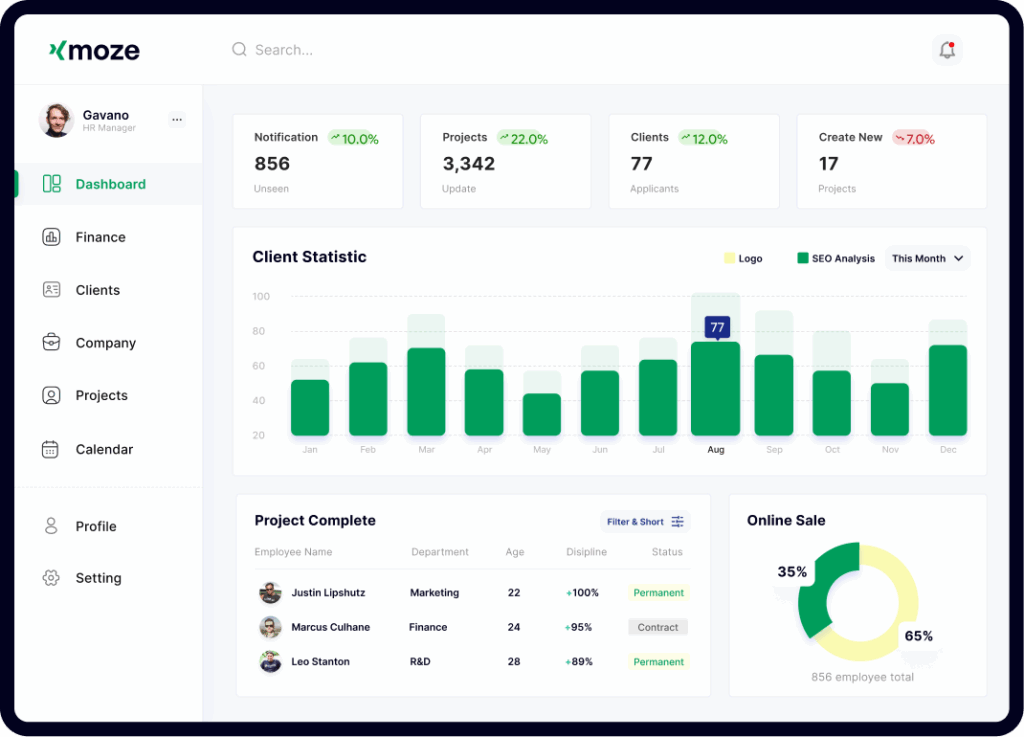Viewport: 1024px width, 737px height.
Task: Click the search magnifier icon
Action: point(239,49)
